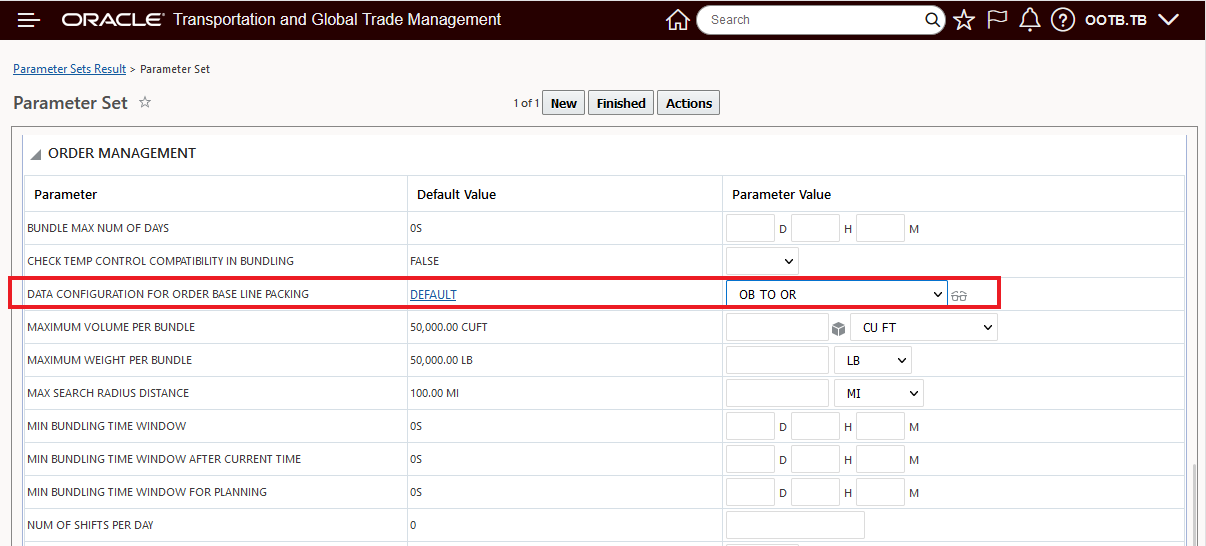Click the DEFAULT value link
The image size is (1206, 546).
tap(433, 294)
